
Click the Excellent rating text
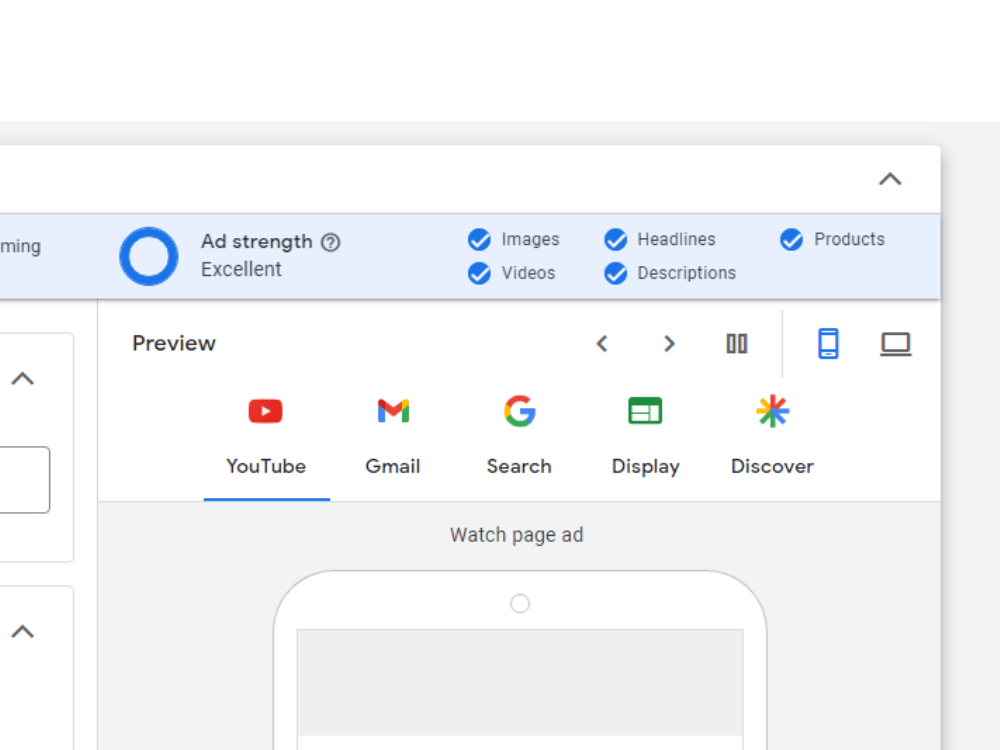tap(241, 269)
